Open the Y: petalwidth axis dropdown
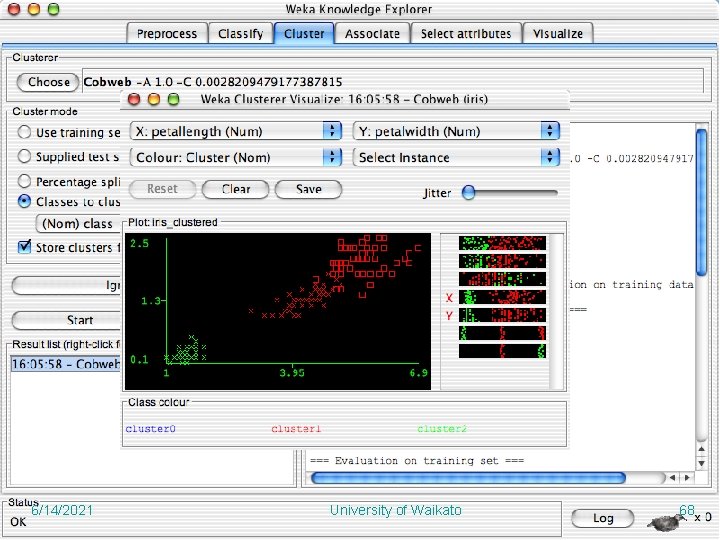The image size is (720, 540). coord(456,131)
